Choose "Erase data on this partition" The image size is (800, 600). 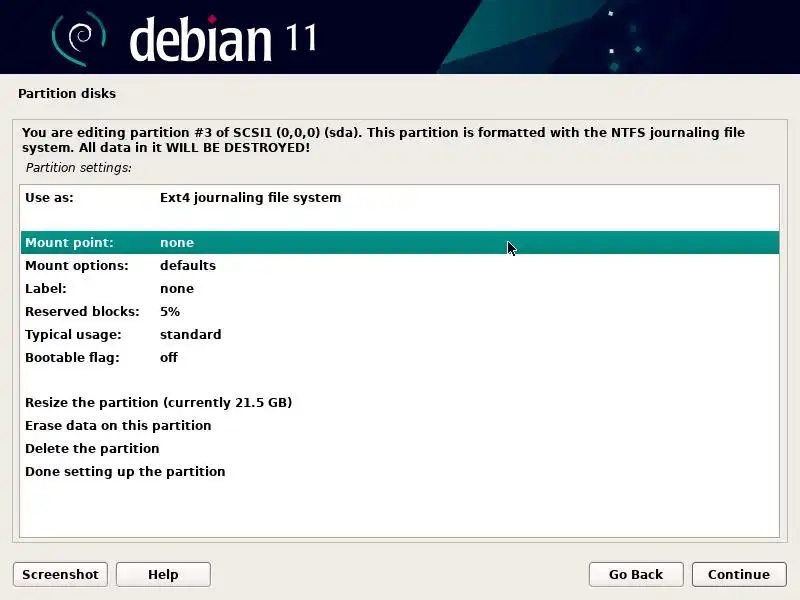(399, 426)
